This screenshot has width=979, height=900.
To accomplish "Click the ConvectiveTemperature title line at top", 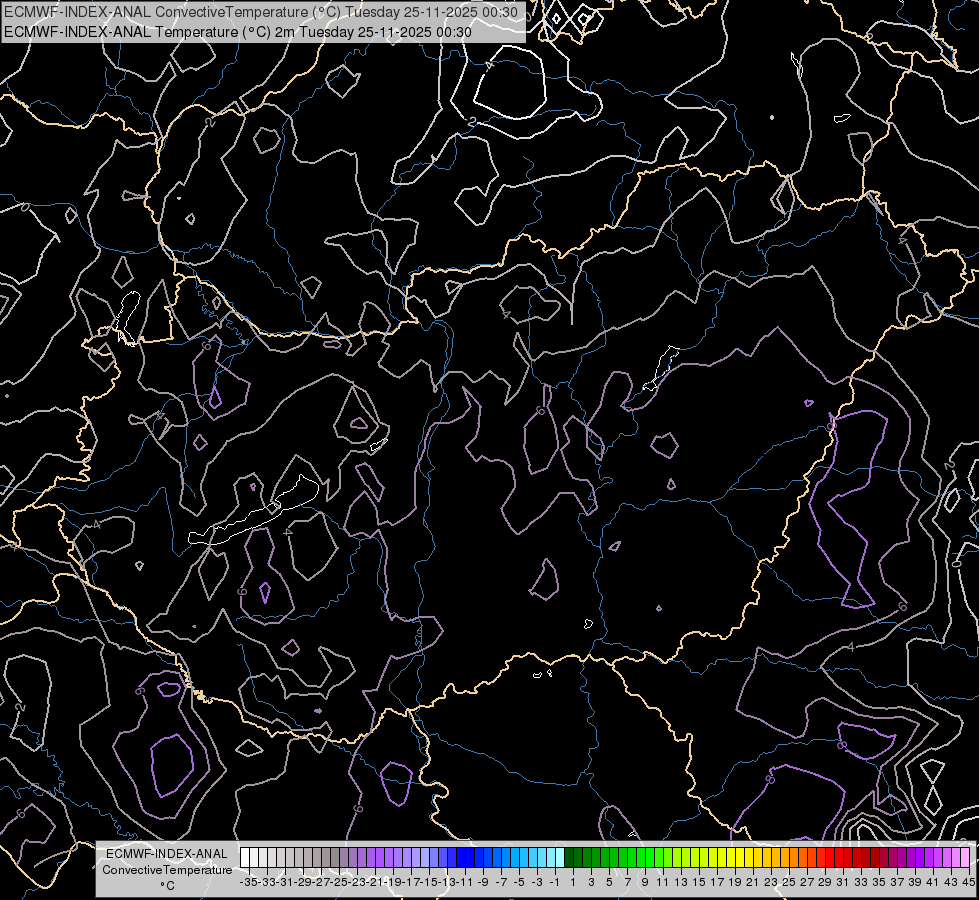I will [x=261, y=12].
